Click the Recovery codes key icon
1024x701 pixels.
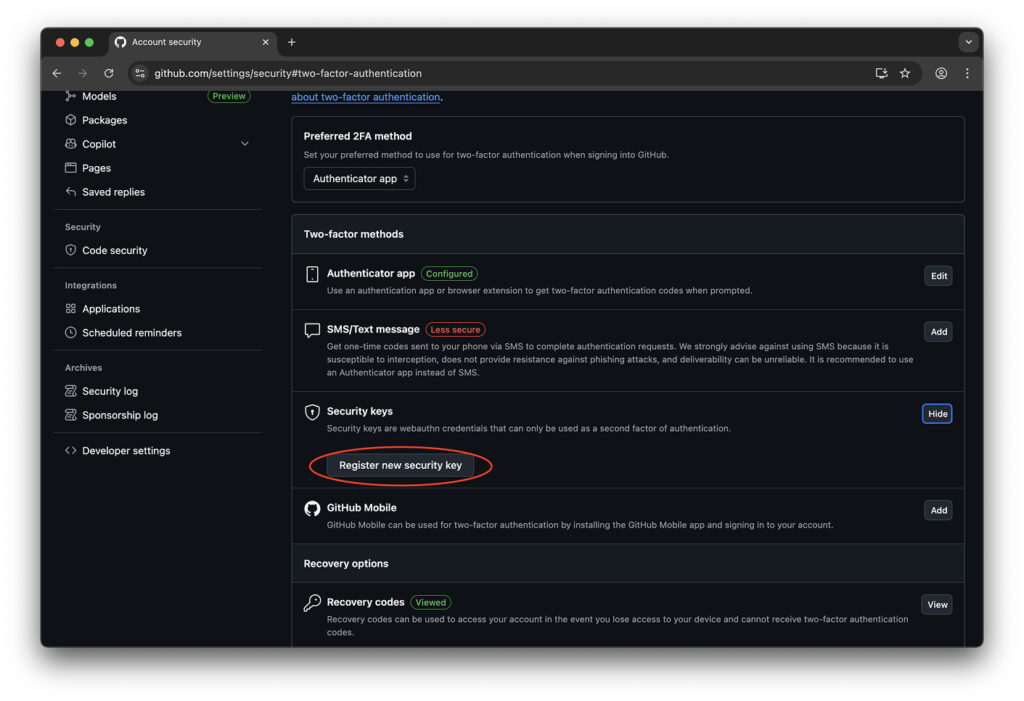[312, 602]
